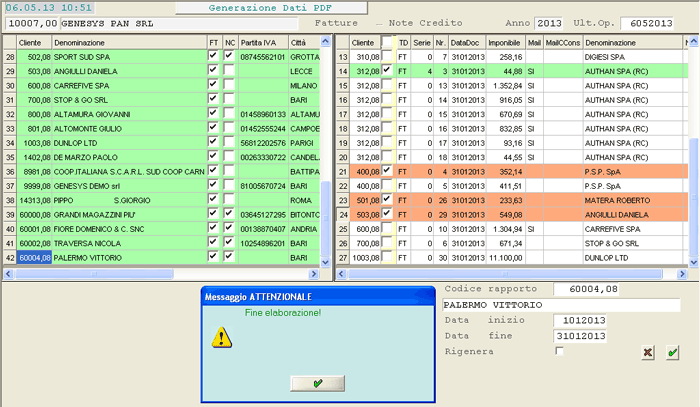
Task: Click Serie column header
Action: pos(422,43)
